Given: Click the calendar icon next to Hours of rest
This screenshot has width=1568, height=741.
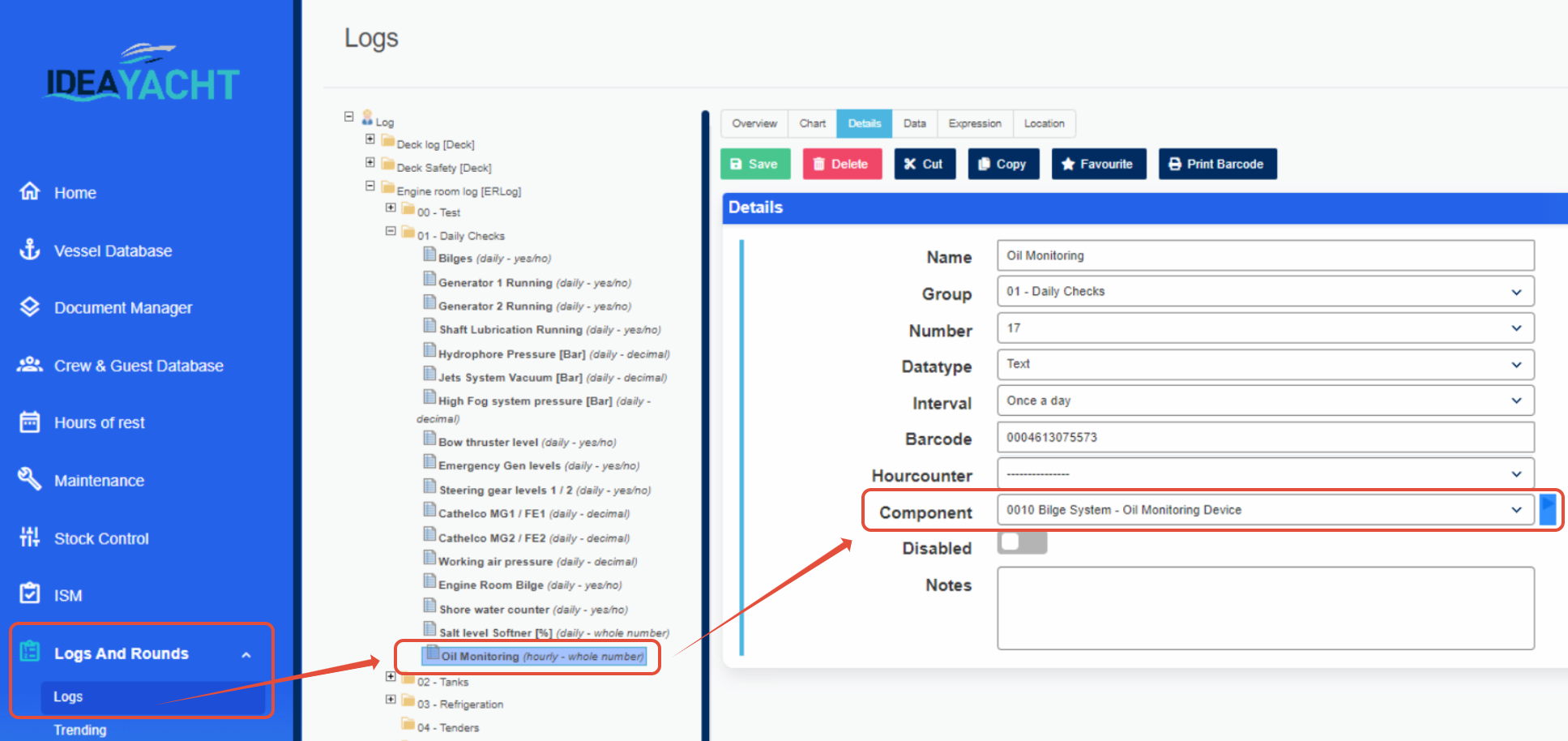Looking at the screenshot, I should pos(29,422).
